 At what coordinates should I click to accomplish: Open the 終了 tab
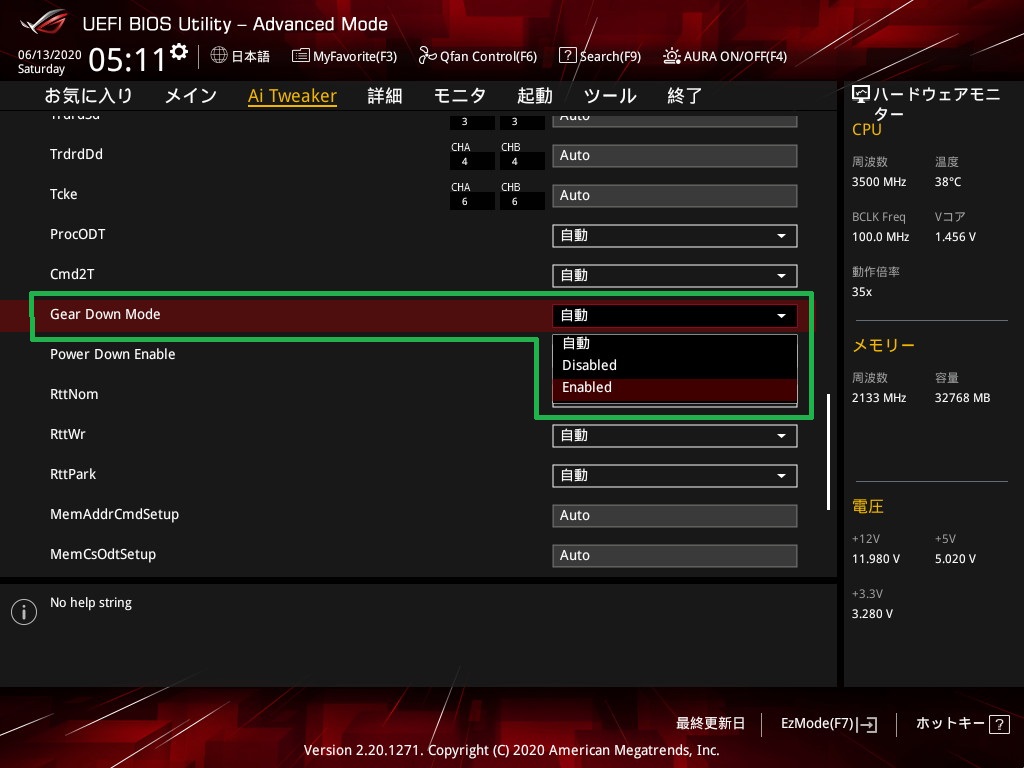click(684, 95)
